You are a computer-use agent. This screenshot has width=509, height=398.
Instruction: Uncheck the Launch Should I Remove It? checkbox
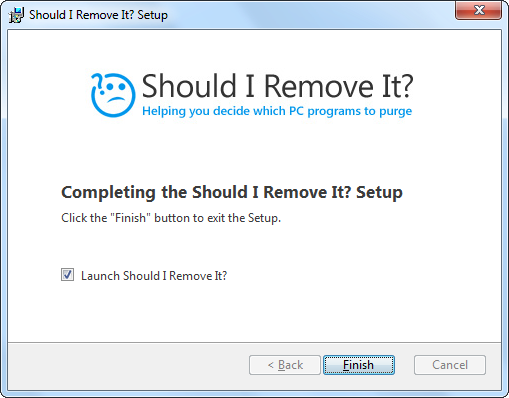click(x=68, y=275)
